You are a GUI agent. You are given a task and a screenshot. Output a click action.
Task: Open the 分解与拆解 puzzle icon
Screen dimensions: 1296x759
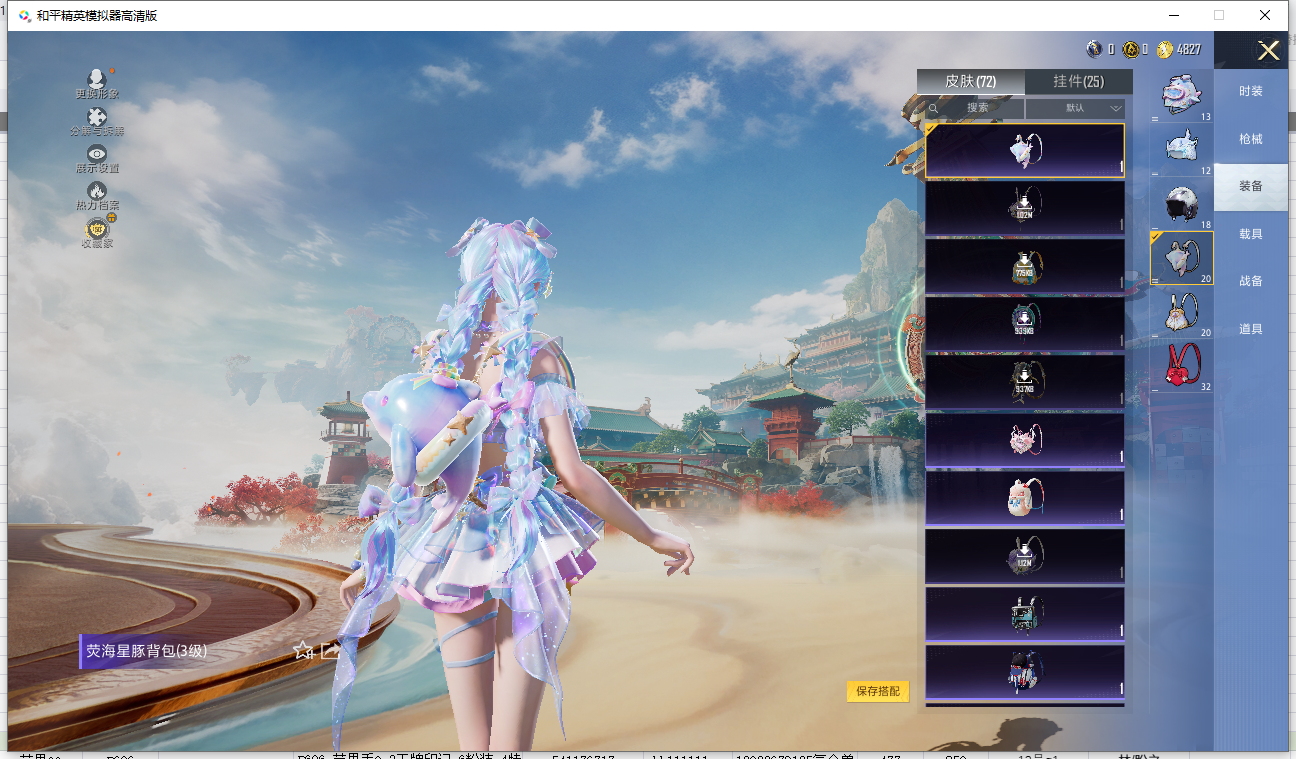tap(97, 117)
